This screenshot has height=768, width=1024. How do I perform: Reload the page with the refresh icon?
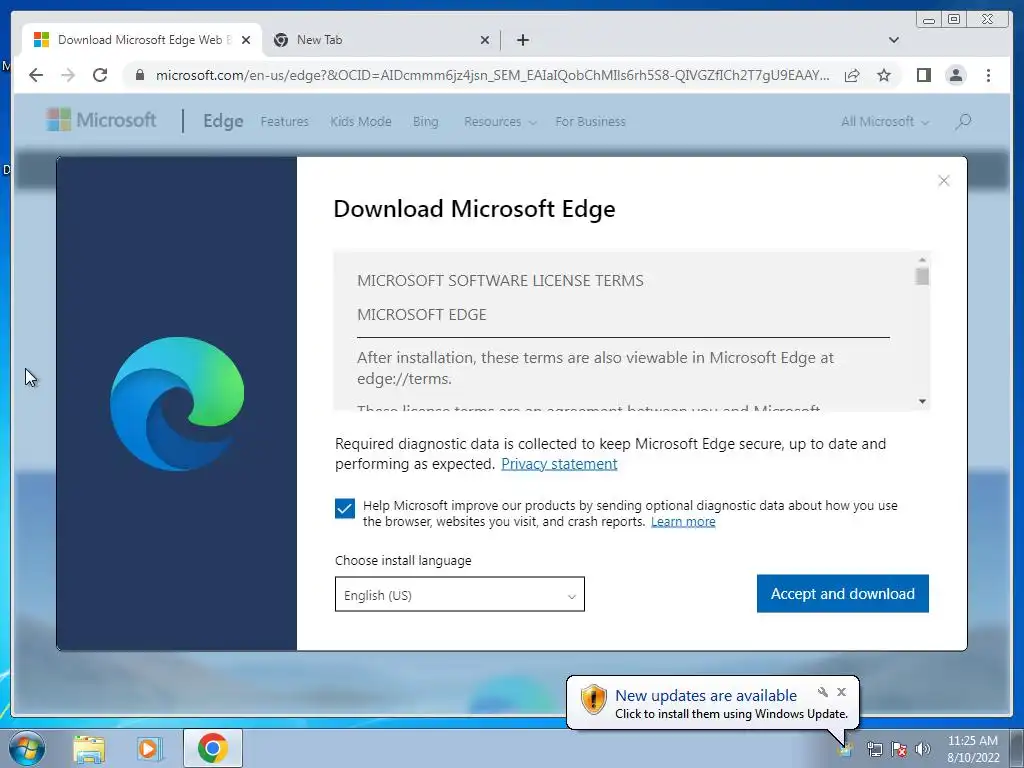100,75
